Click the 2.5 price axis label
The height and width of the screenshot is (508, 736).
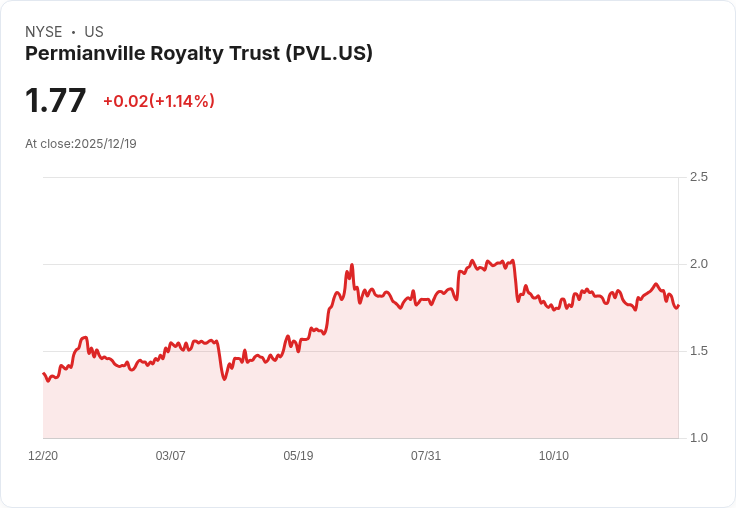point(699,177)
